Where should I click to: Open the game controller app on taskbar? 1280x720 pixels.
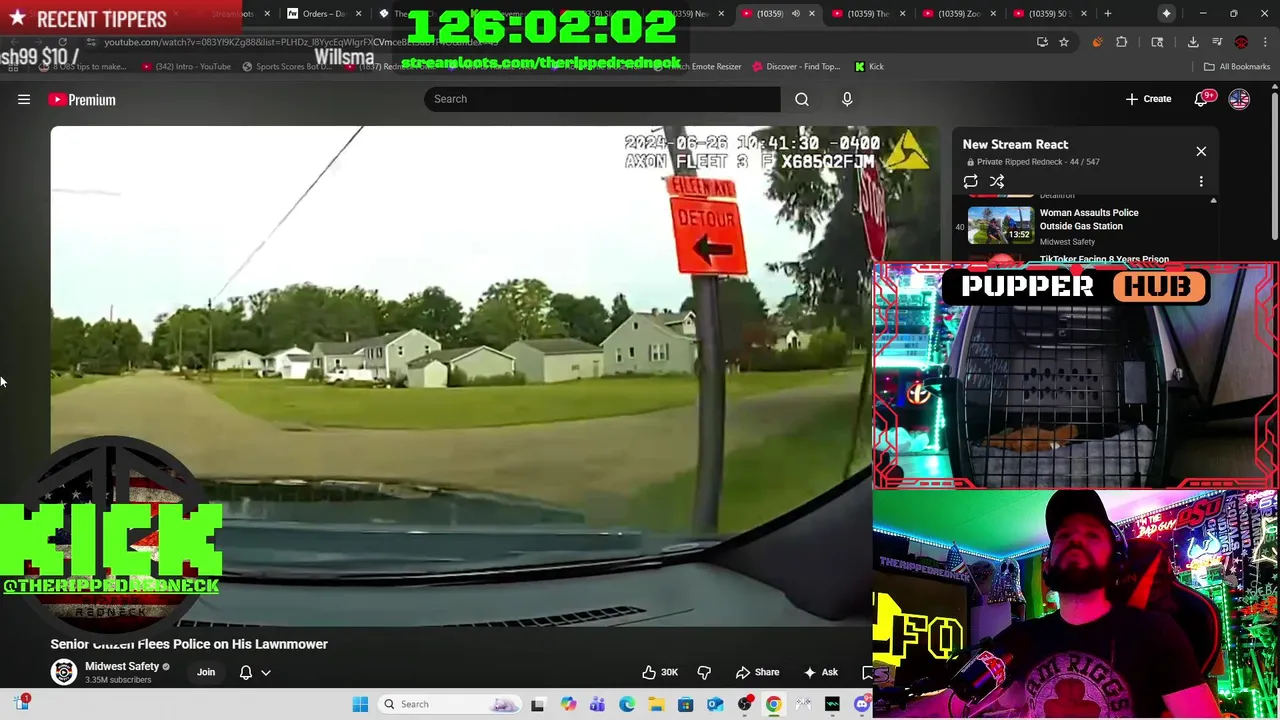pos(803,704)
